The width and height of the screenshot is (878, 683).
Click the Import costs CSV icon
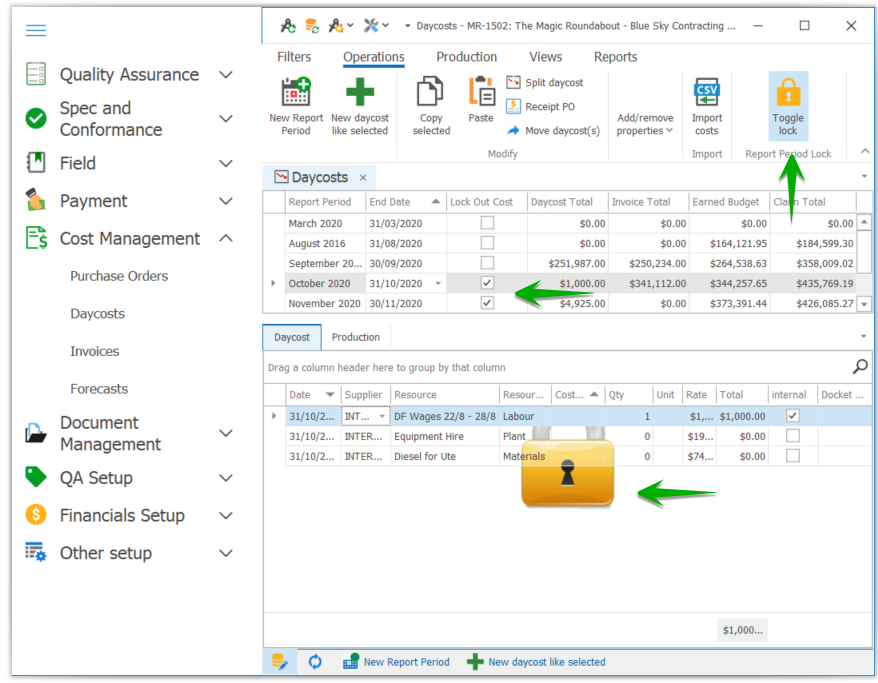coord(707,93)
